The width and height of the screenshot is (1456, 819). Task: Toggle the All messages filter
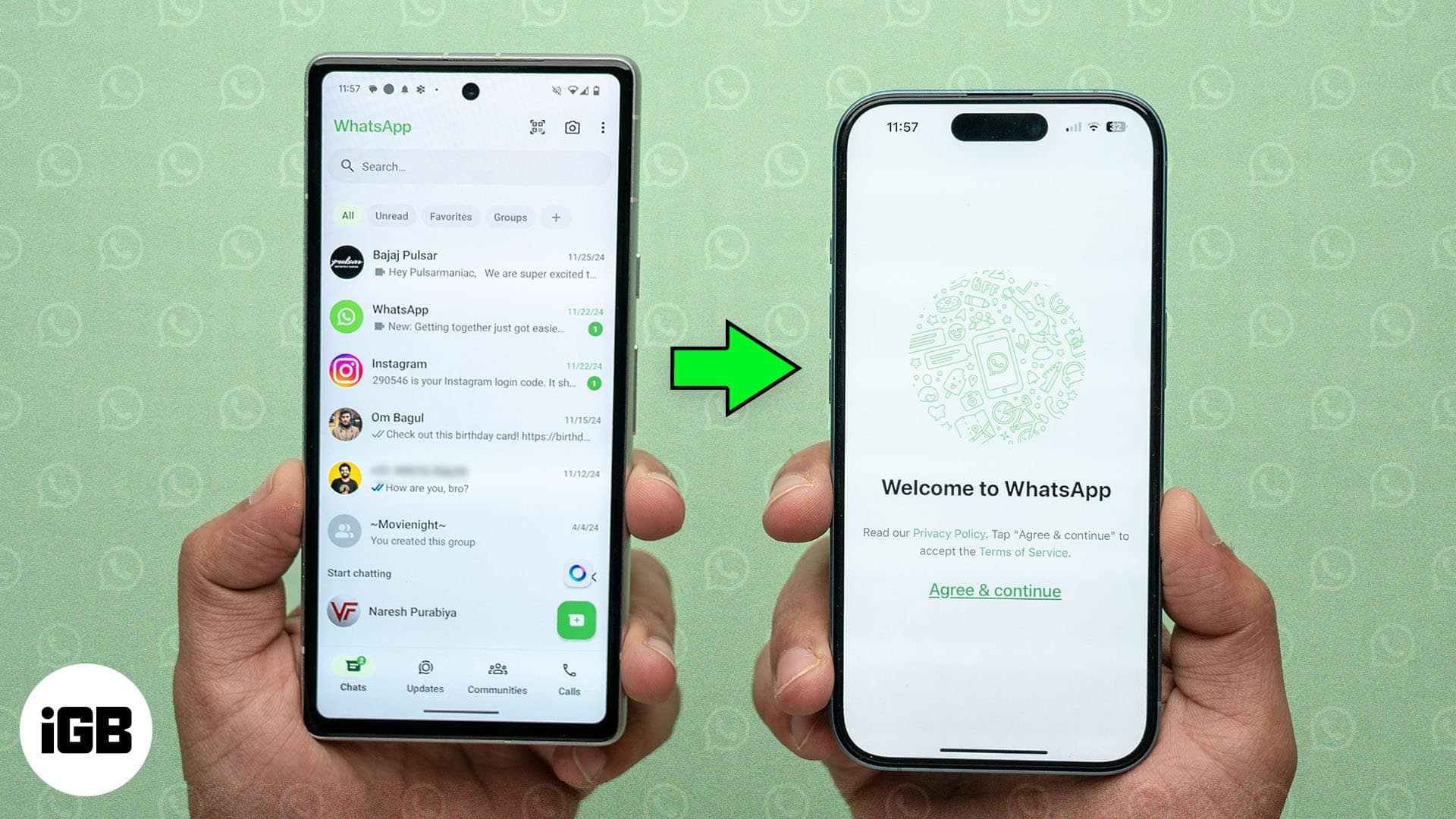[x=347, y=216]
